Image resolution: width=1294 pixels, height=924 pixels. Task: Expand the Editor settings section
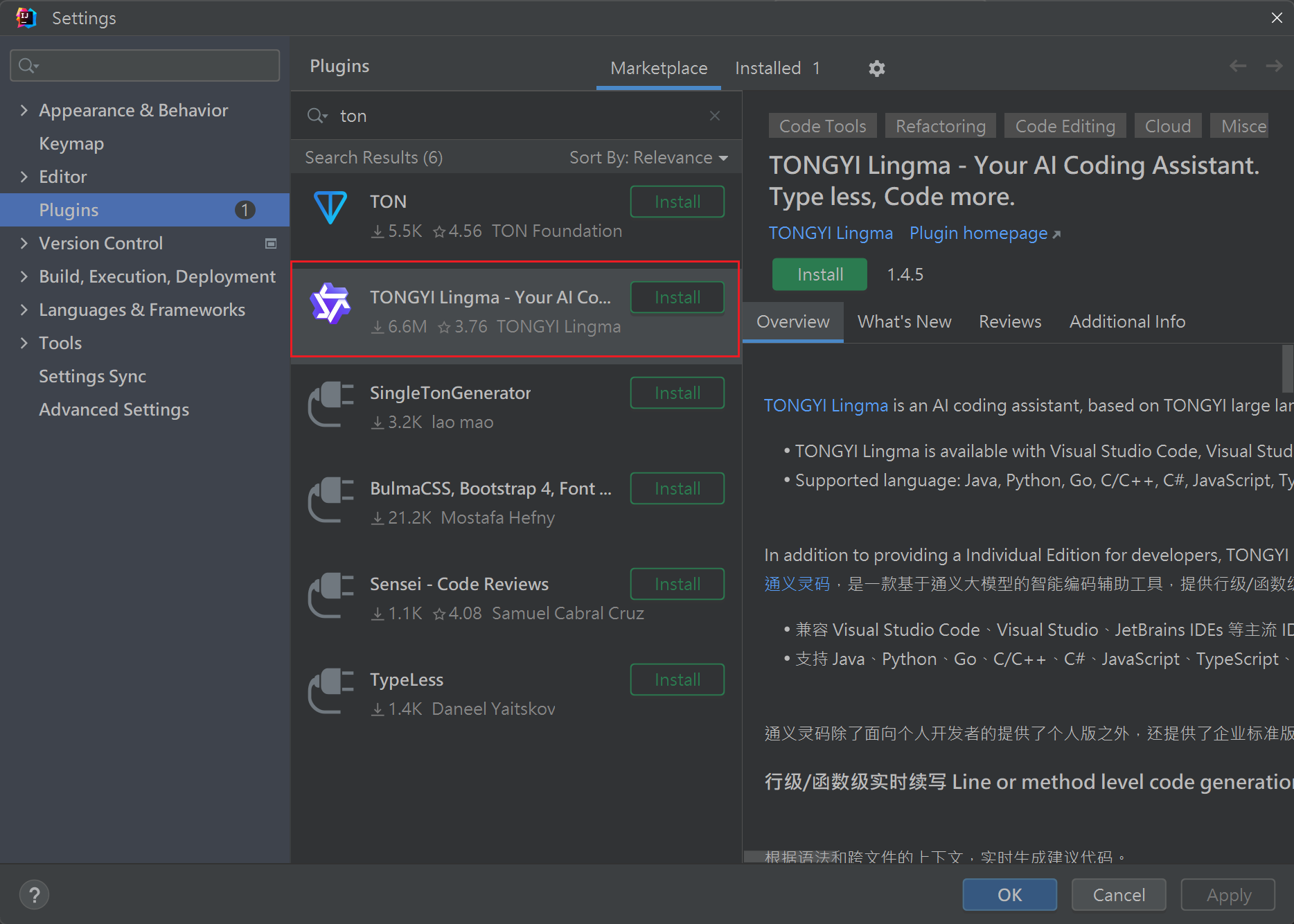click(x=24, y=177)
